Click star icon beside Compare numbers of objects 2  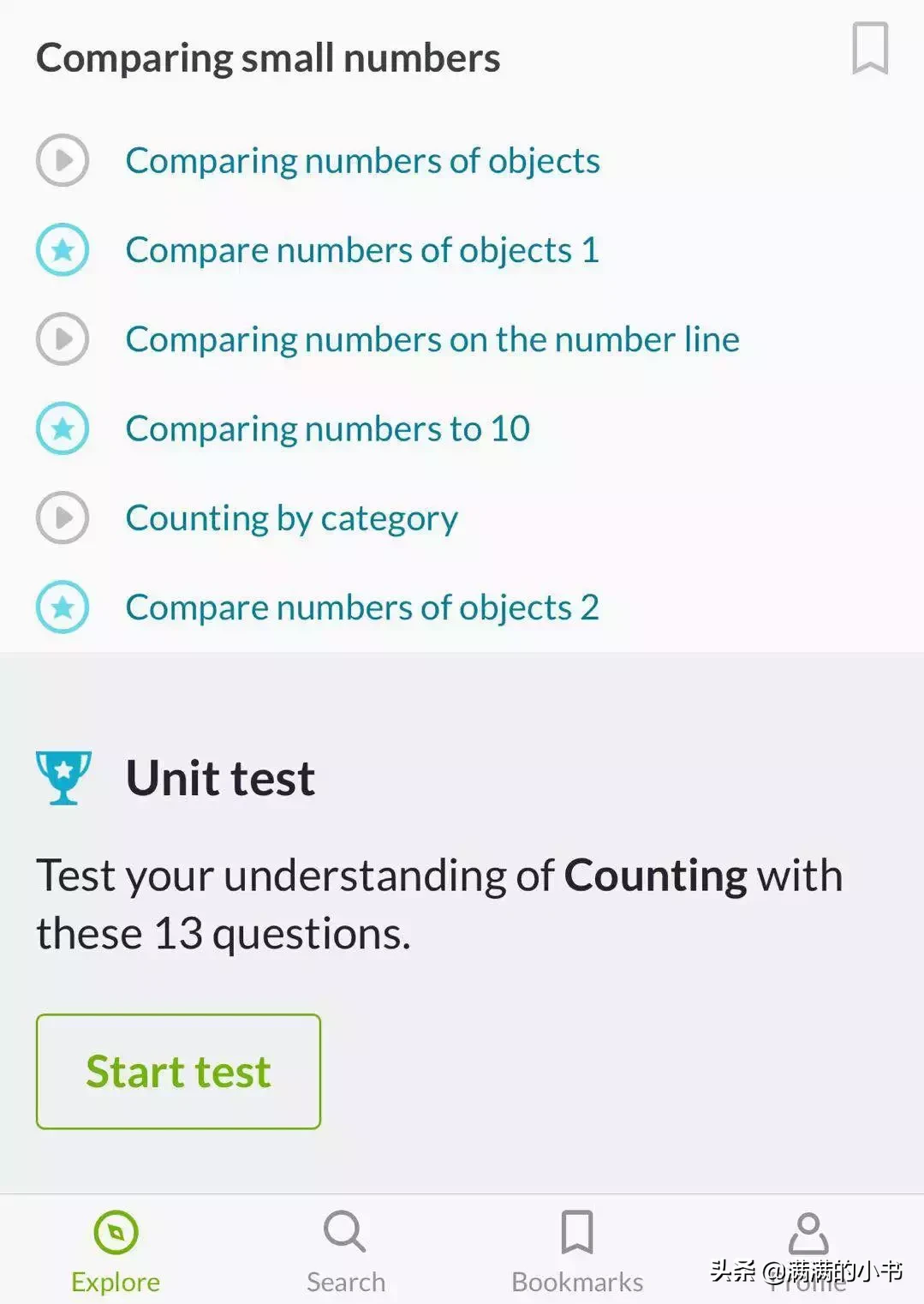click(63, 607)
